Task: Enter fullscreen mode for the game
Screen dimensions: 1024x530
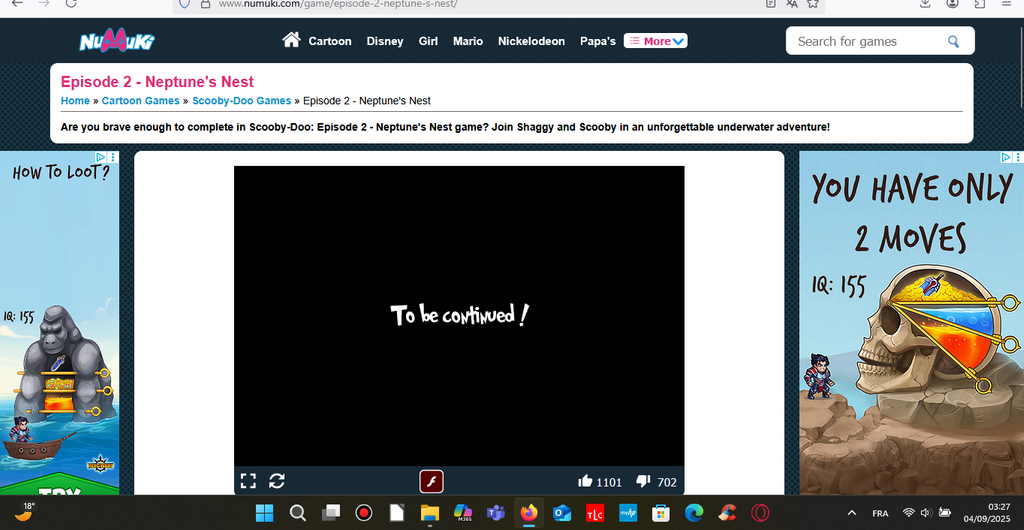Action: click(x=248, y=481)
